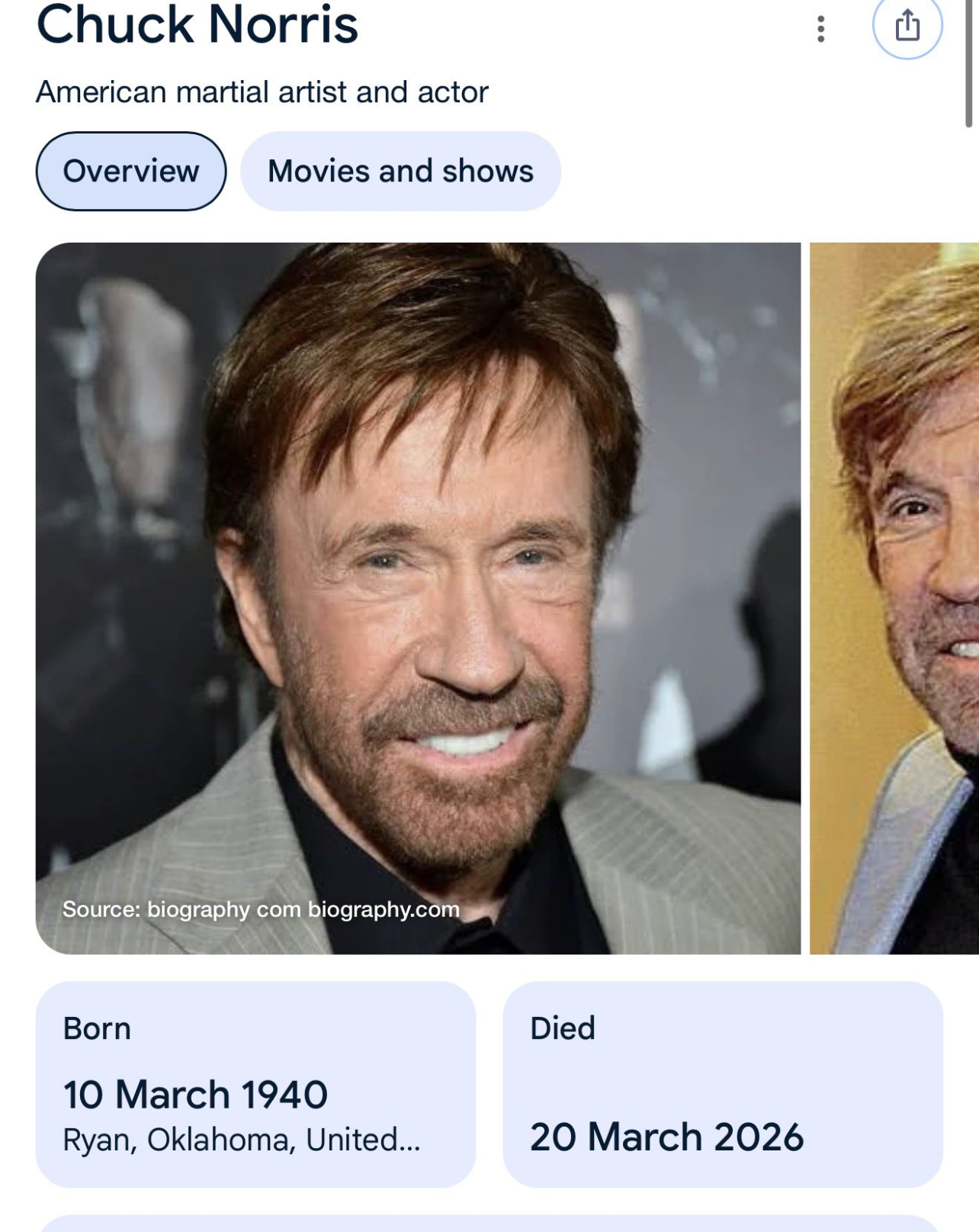Screen dimensions: 979x1232
Task: Tap the Ryan, Oklahoma birthplace text
Action: pos(241,1140)
